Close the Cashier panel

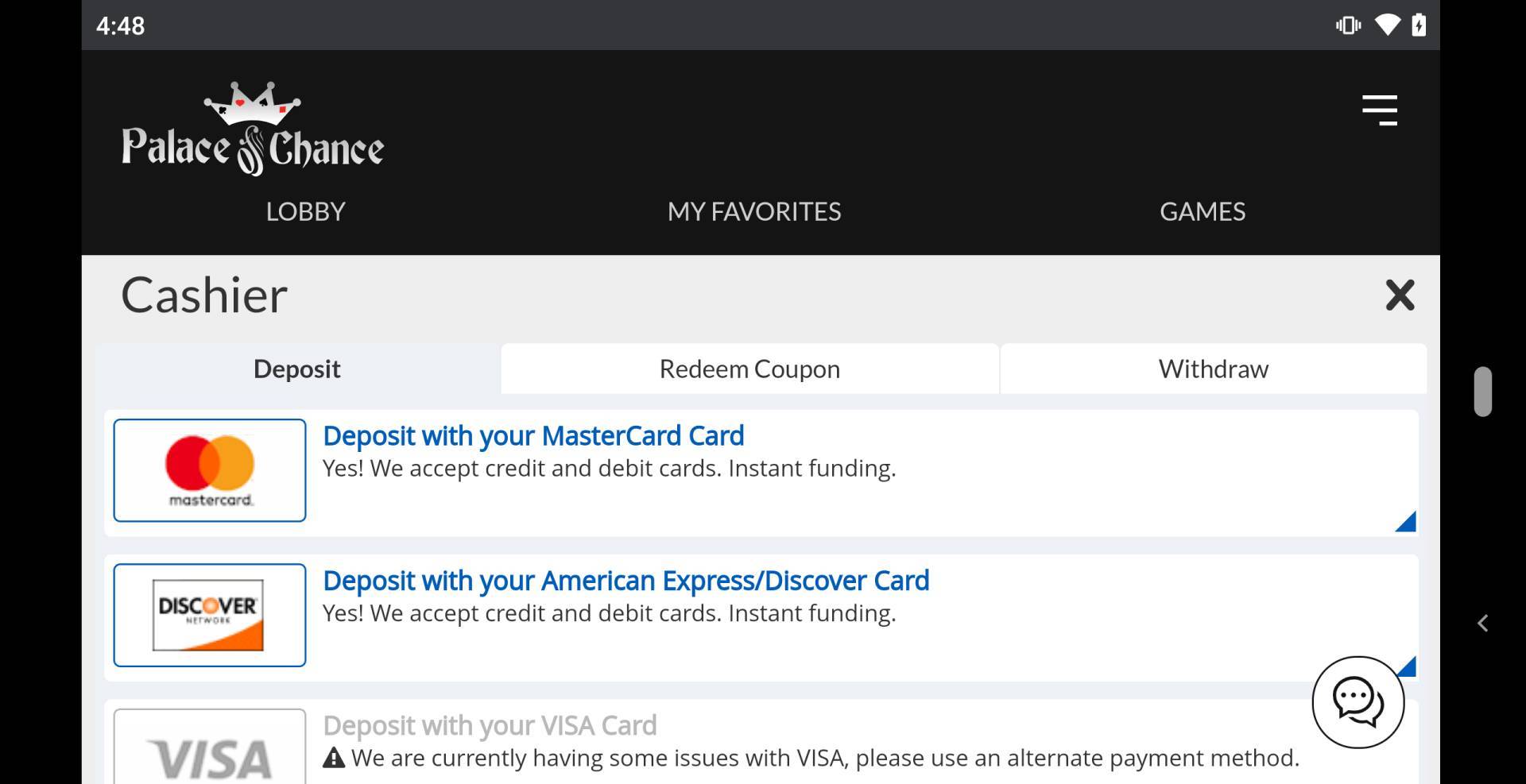point(1400,295)
